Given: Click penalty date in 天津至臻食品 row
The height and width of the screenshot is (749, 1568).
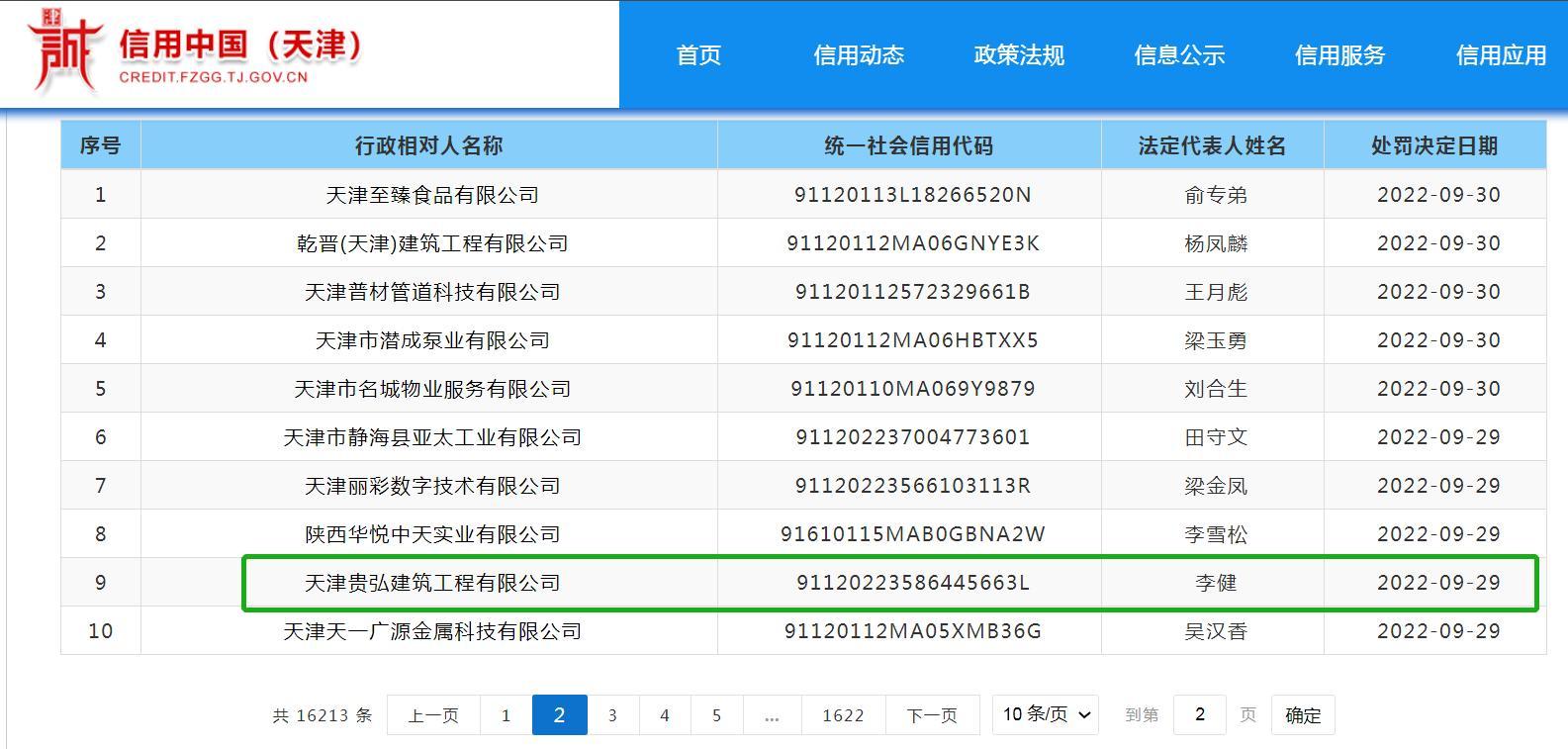Looking at the screenshot, I should 1438,195.
